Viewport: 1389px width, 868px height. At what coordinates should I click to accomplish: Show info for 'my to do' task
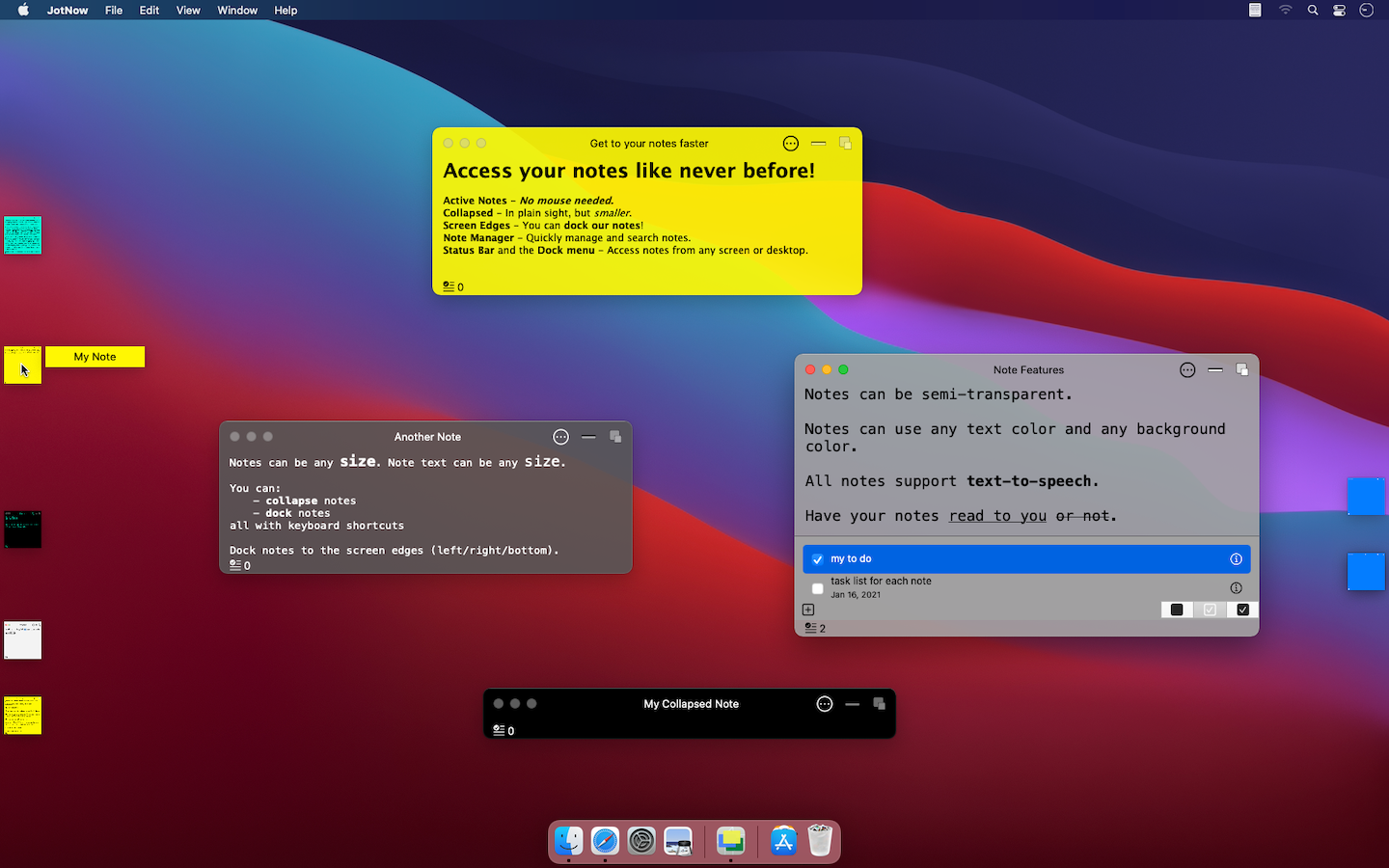tap(1236, 559)
